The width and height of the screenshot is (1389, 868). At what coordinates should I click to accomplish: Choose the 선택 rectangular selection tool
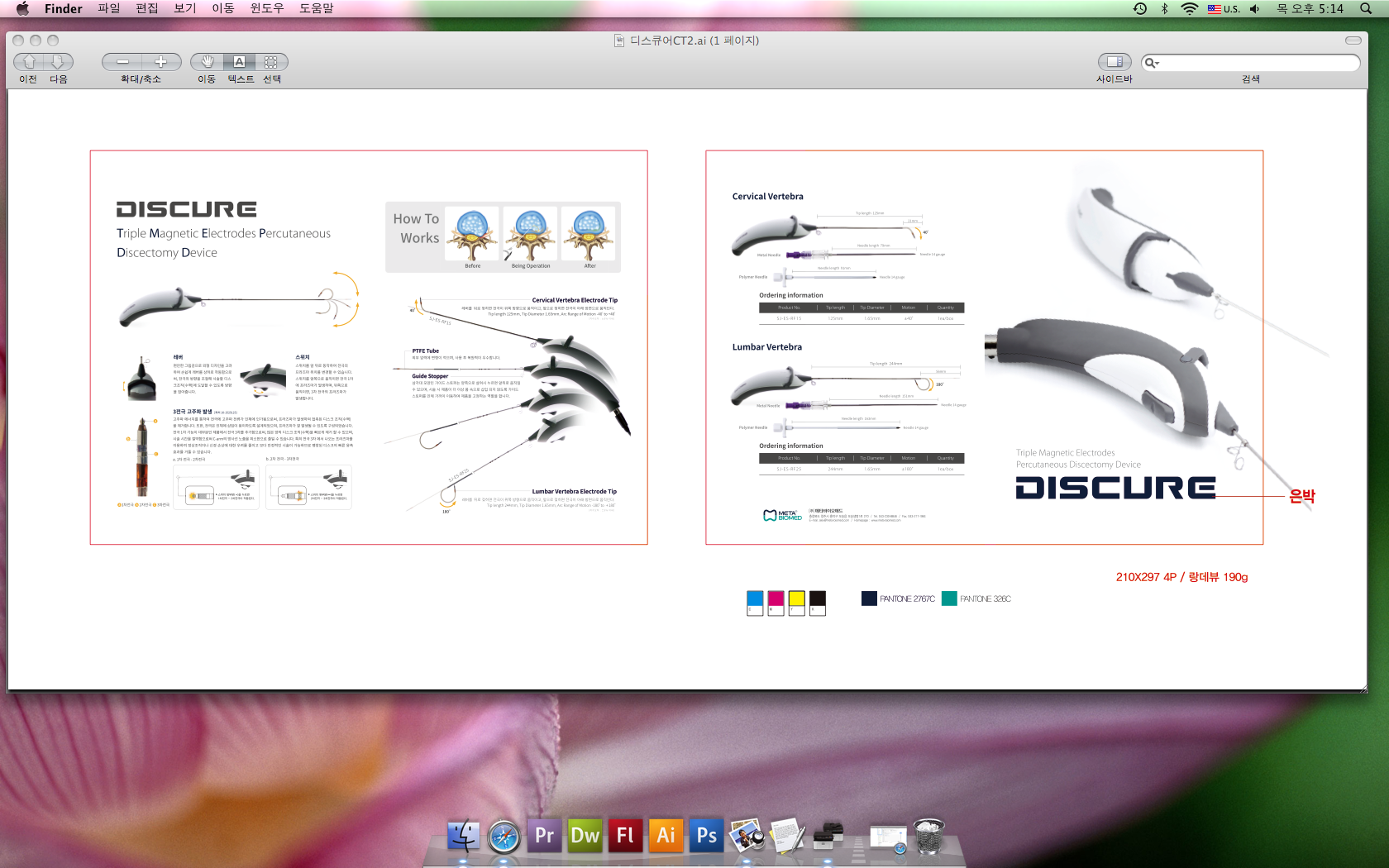point(271,62)
